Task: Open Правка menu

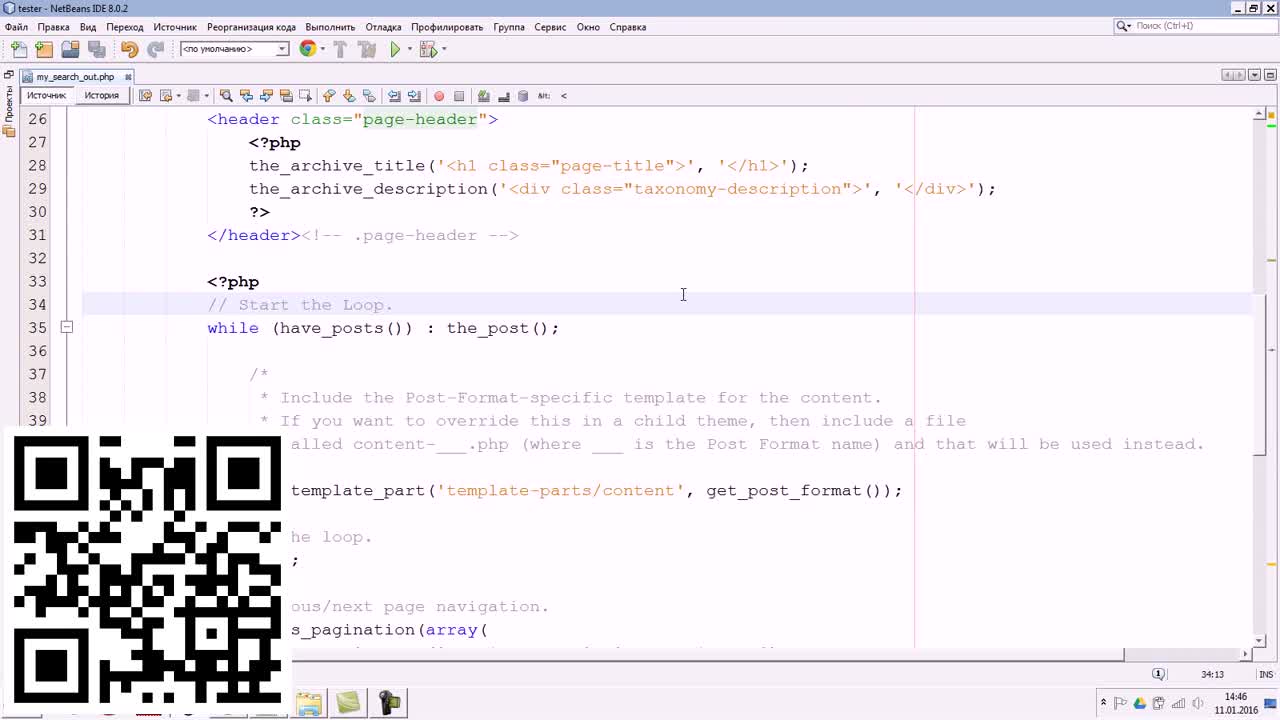Action: coord(54,27)
